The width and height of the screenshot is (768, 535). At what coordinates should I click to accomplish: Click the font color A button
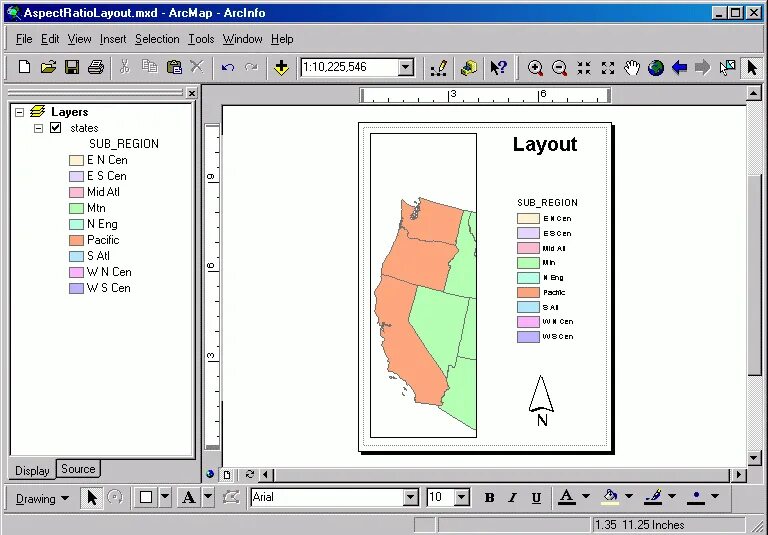[567, 497]
